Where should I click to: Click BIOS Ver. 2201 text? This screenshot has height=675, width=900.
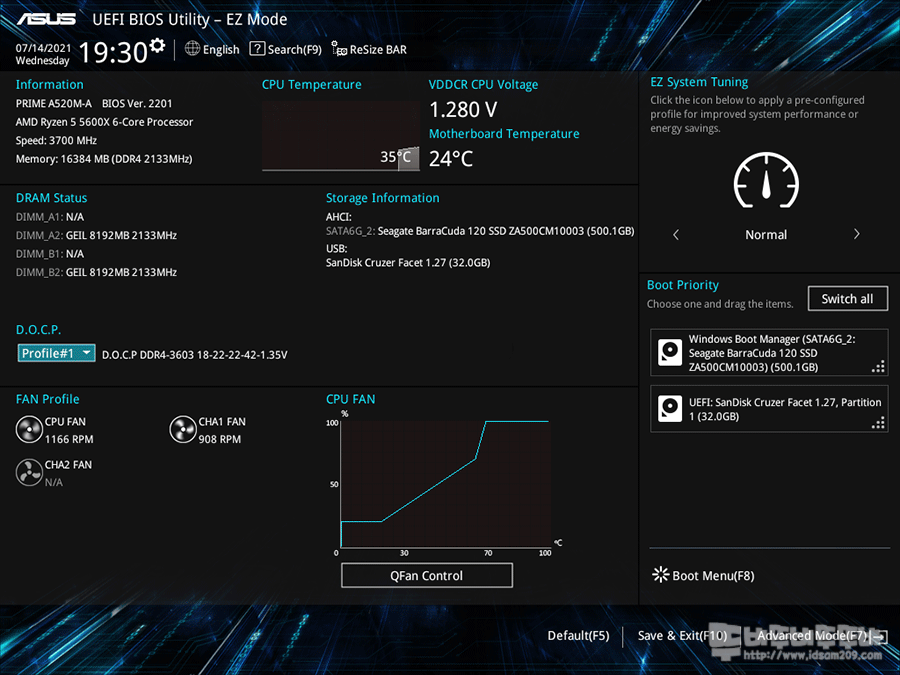coord(137,103)
